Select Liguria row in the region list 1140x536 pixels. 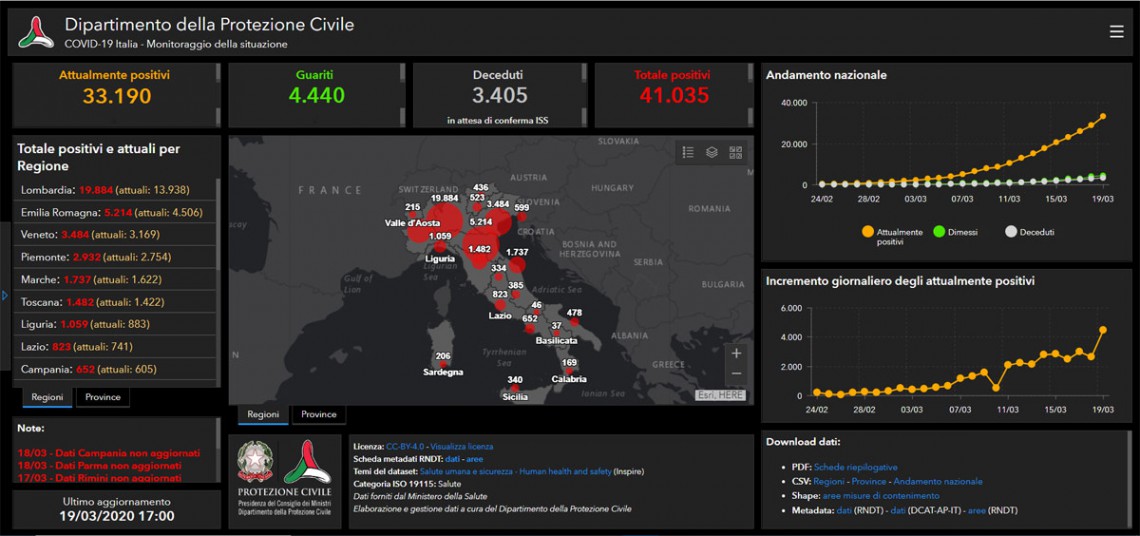pyautogui.click(x=115, y=324)
